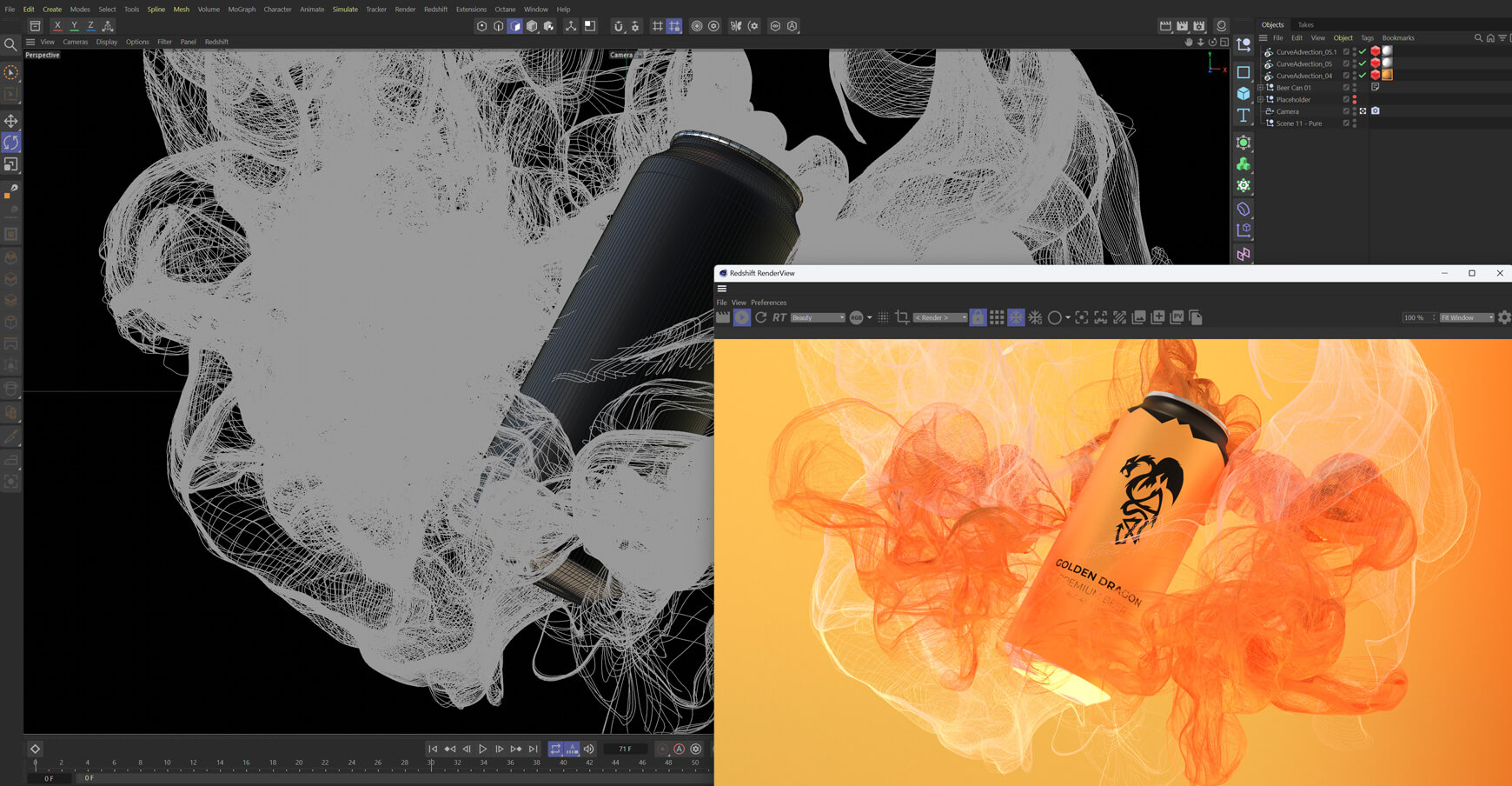1512x786 pixels.
Task: Toggle the highlighted workplane snap icon
Action: coord(674,26)
